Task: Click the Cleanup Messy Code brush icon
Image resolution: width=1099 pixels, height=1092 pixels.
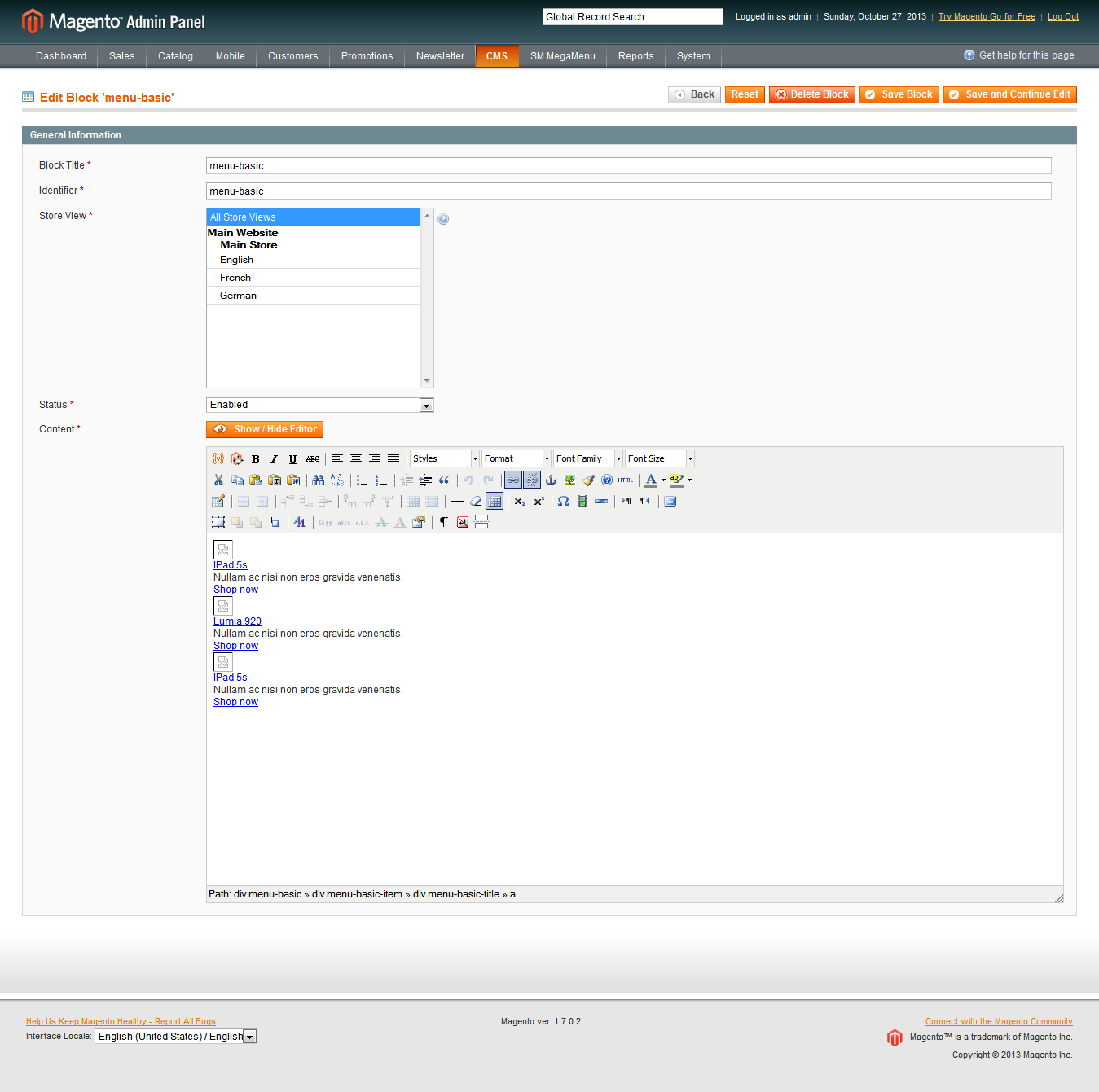Action: click(588, 480)
